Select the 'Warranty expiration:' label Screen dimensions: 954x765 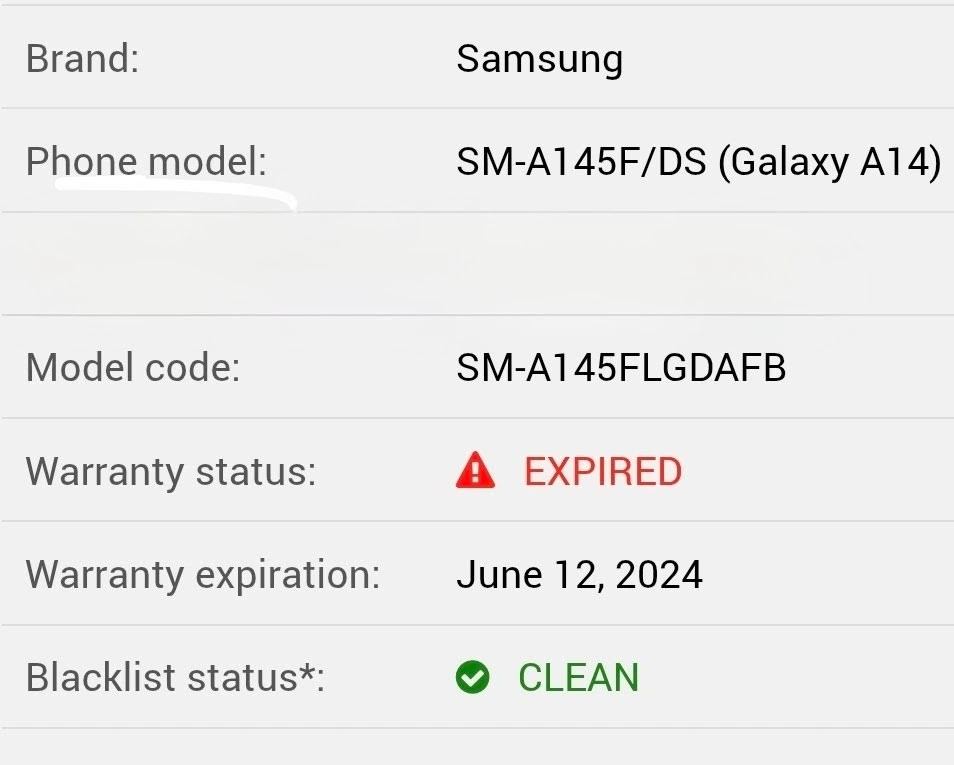coord(202,575)
